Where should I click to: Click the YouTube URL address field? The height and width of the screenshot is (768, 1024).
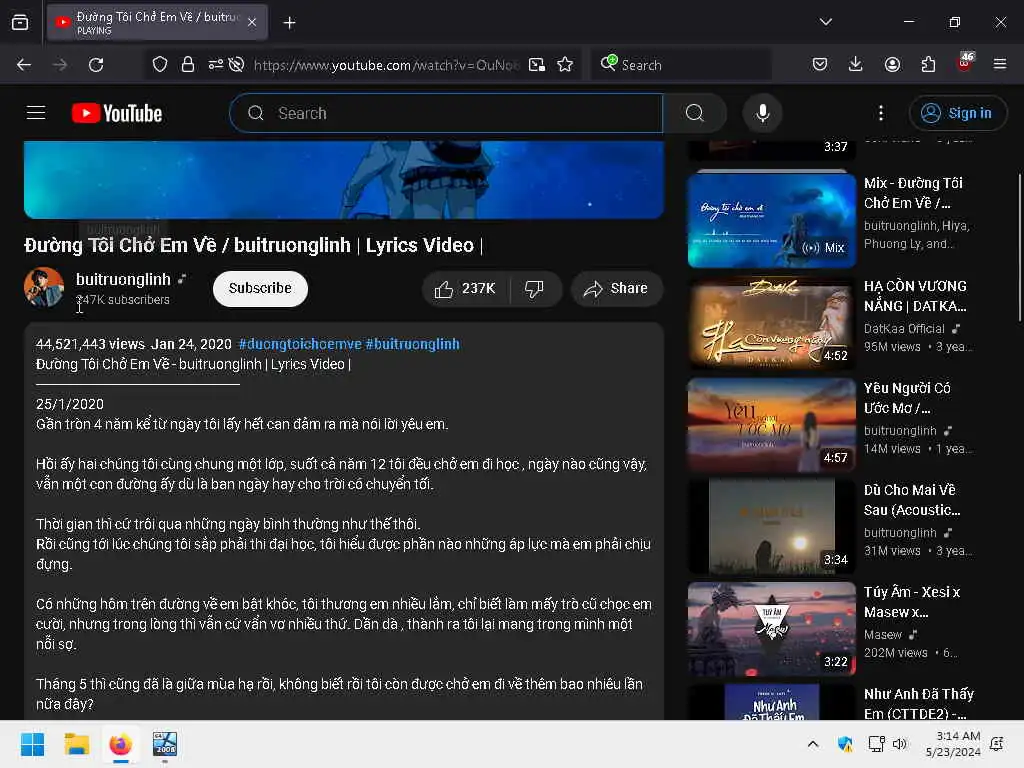386,65
